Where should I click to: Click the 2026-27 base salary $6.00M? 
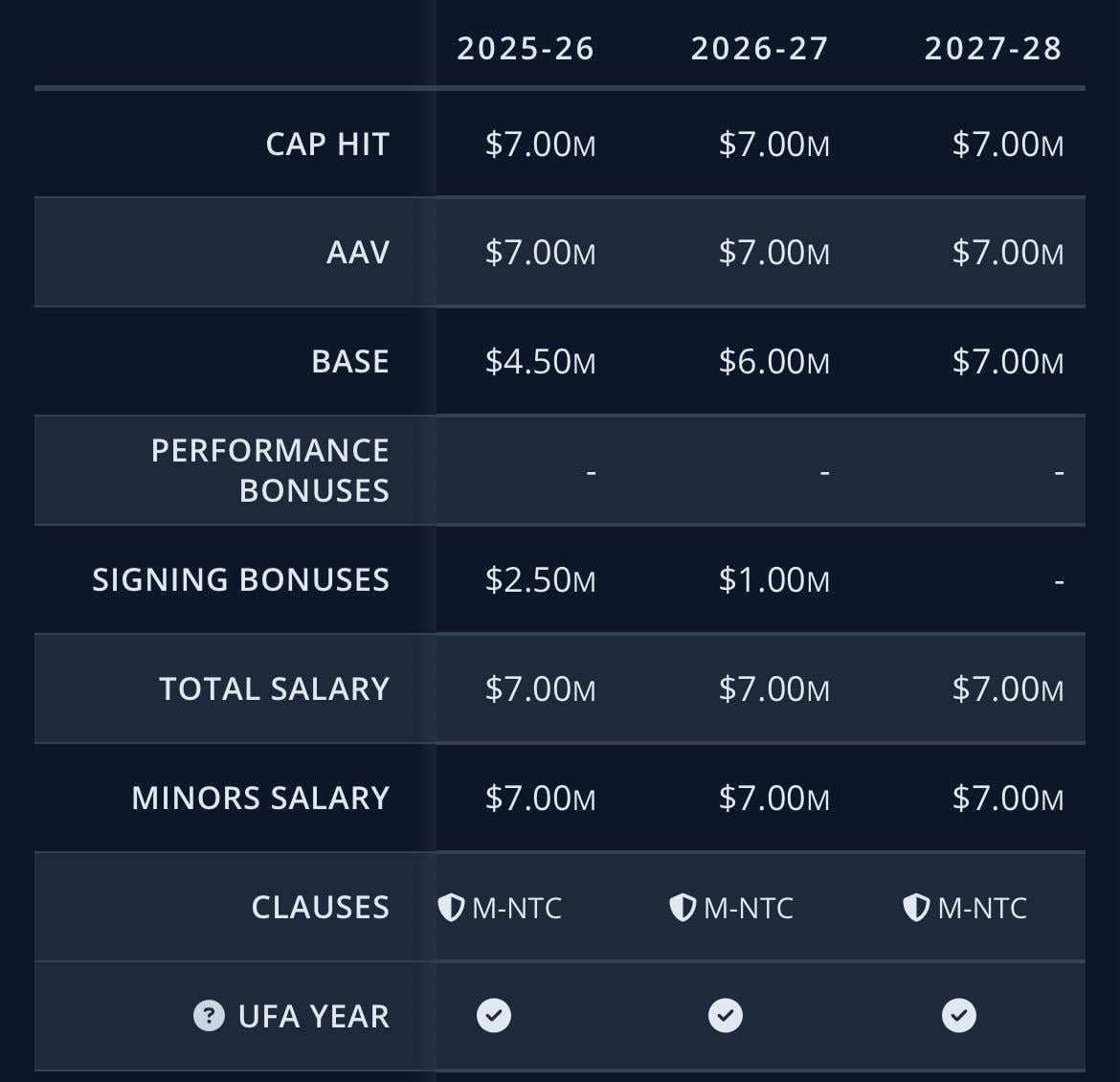(x=773, y=362)
